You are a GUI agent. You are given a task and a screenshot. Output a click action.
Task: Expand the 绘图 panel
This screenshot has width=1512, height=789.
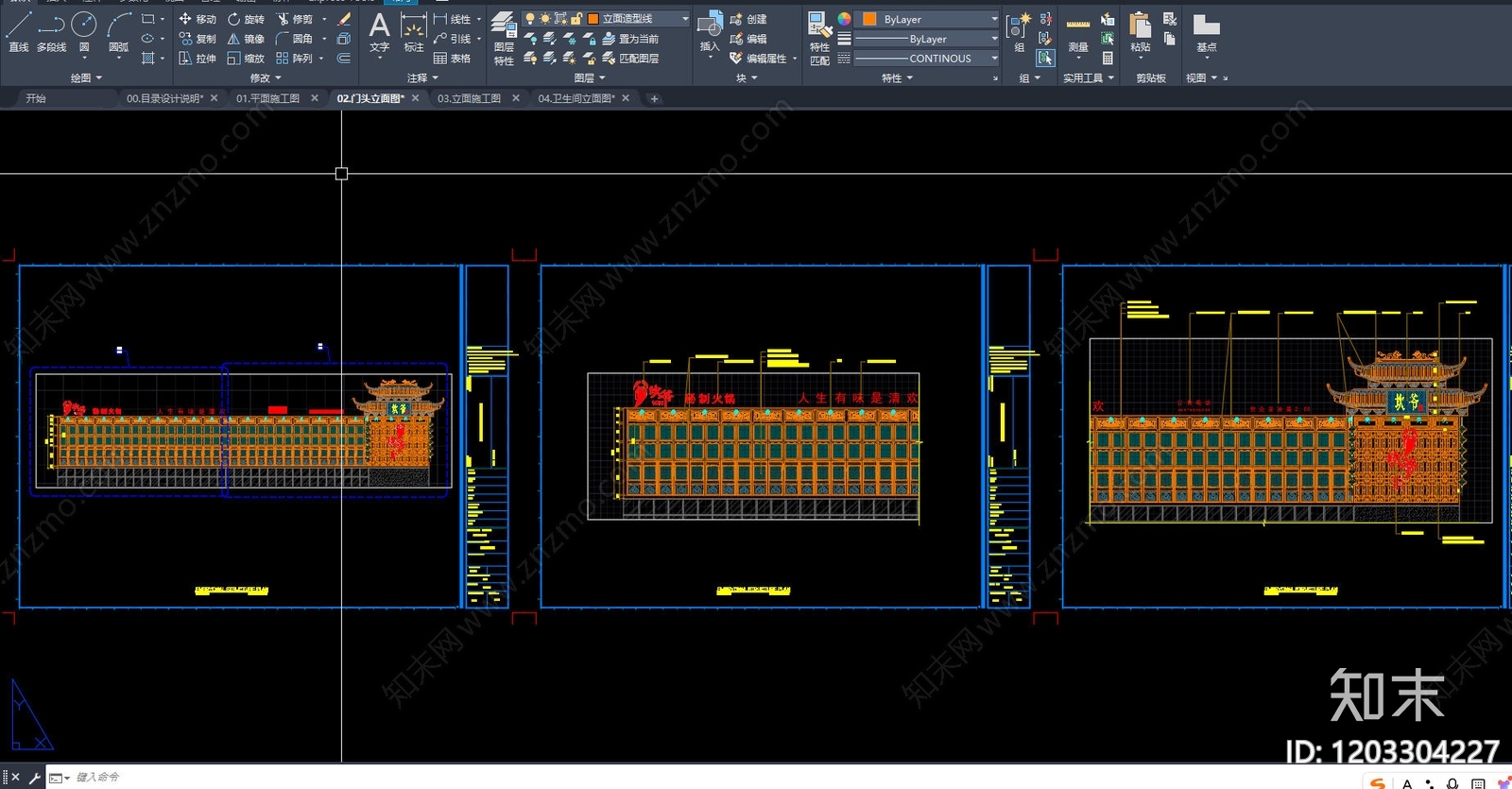86,78
